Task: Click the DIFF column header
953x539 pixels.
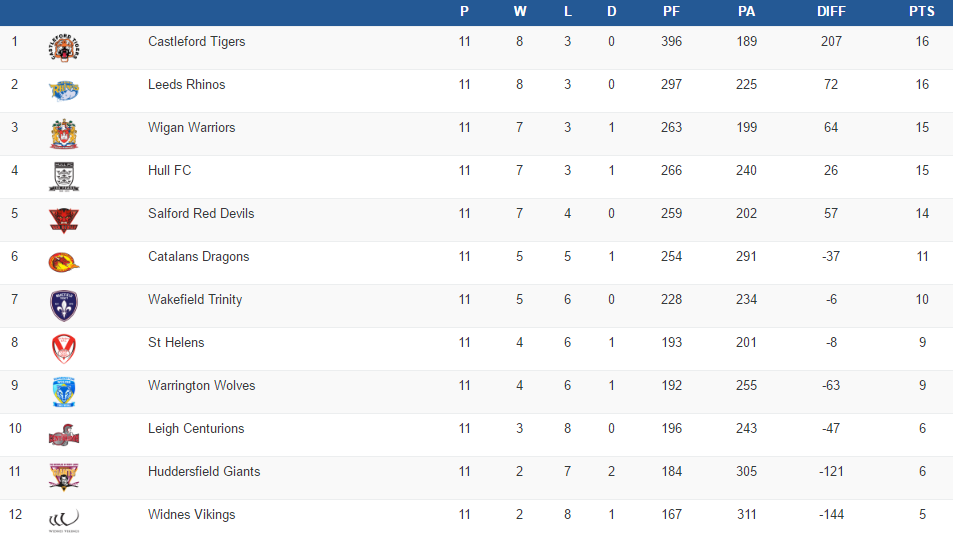Action: [x=831, y=12]
